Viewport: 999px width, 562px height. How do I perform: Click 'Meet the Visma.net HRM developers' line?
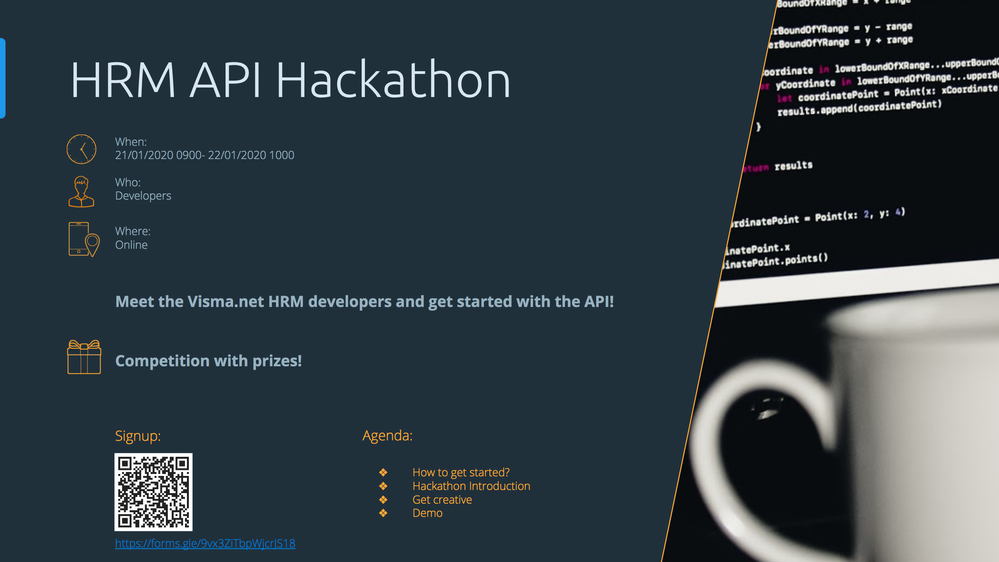pos(364,301)
